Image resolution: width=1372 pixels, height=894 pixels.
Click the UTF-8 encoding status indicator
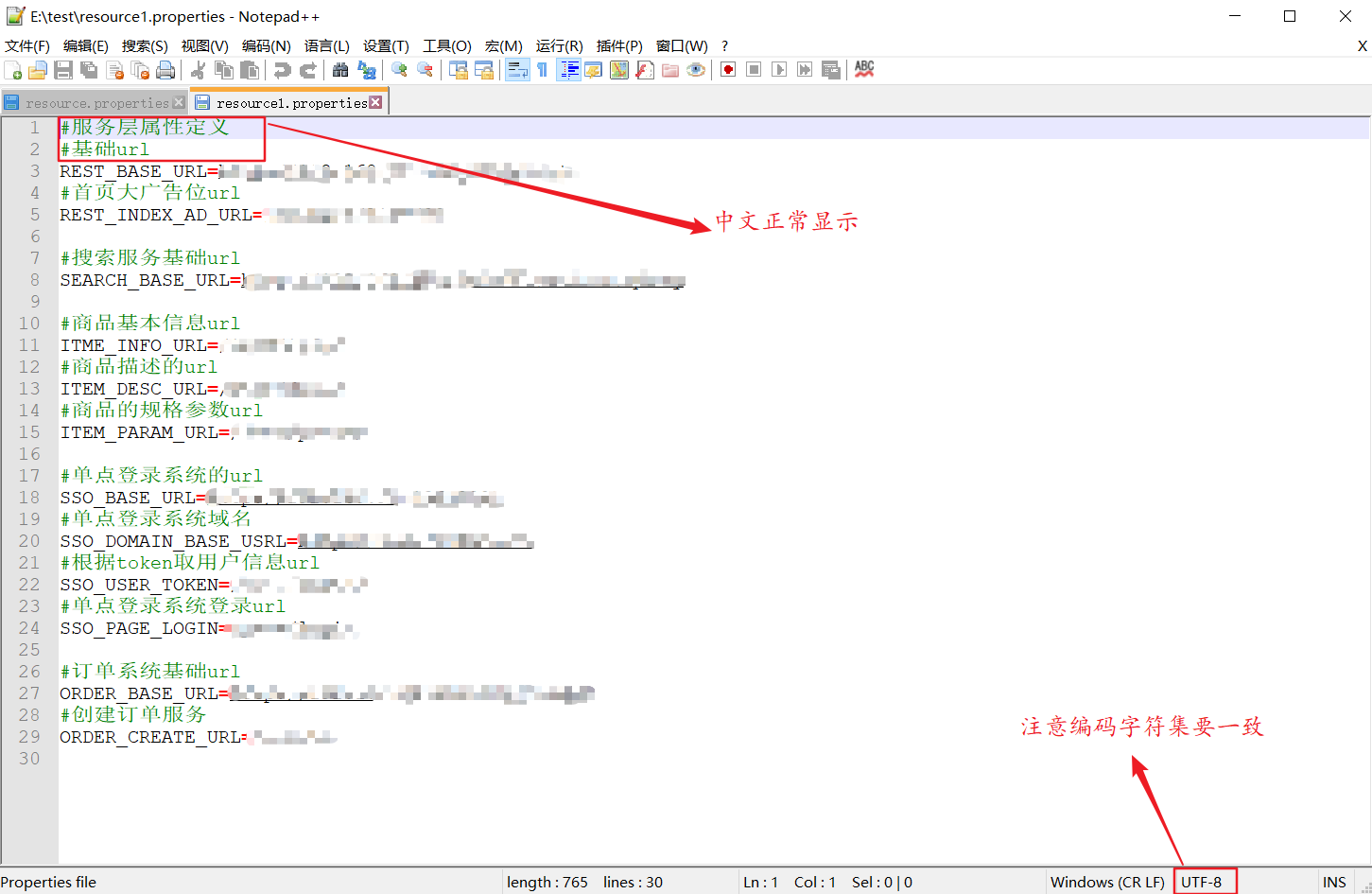pos(1205,882)
